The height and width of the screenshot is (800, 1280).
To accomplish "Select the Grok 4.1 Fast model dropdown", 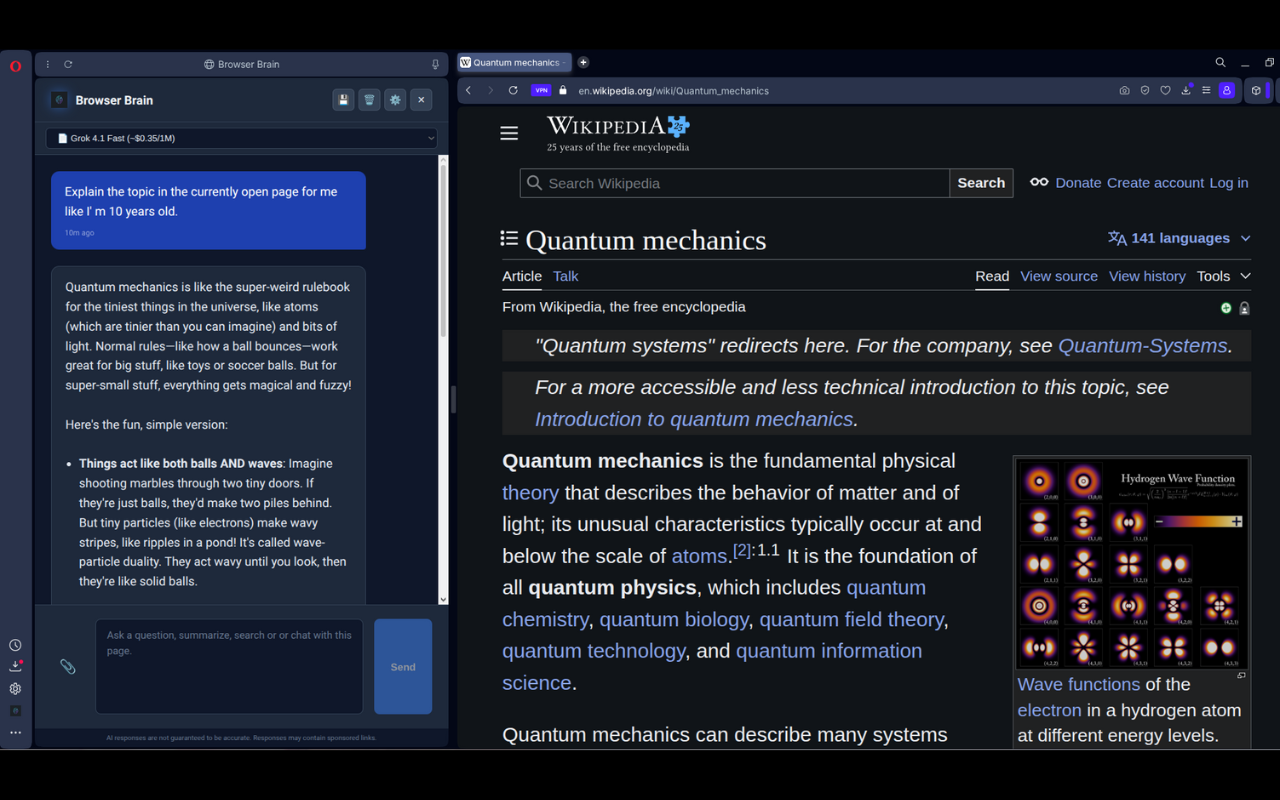I will 241,138.
